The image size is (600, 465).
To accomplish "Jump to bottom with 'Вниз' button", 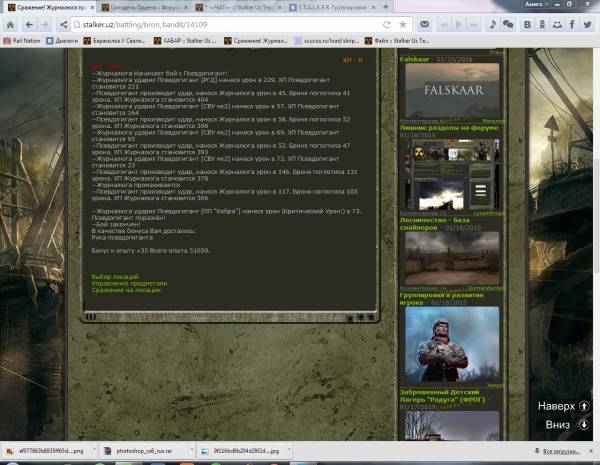I will pos(567,425).
